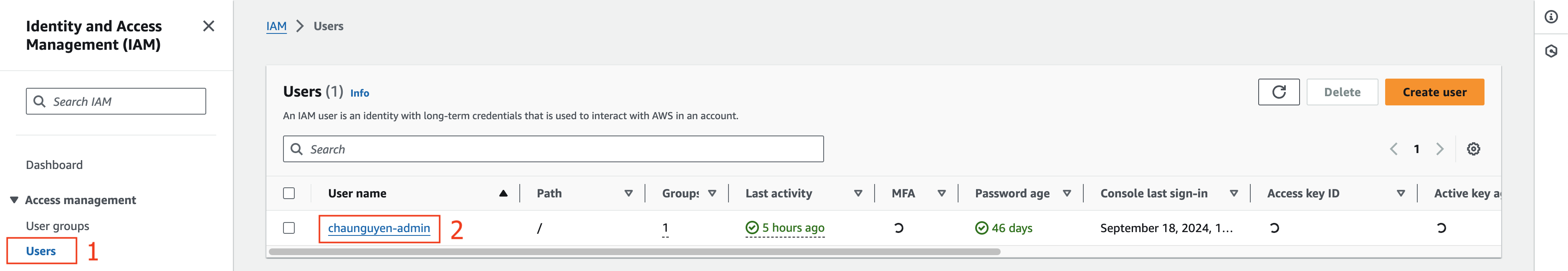
Task: Open the hexagon assistant icon at right
Action: pyautogui.click(x=1551, y=51)
